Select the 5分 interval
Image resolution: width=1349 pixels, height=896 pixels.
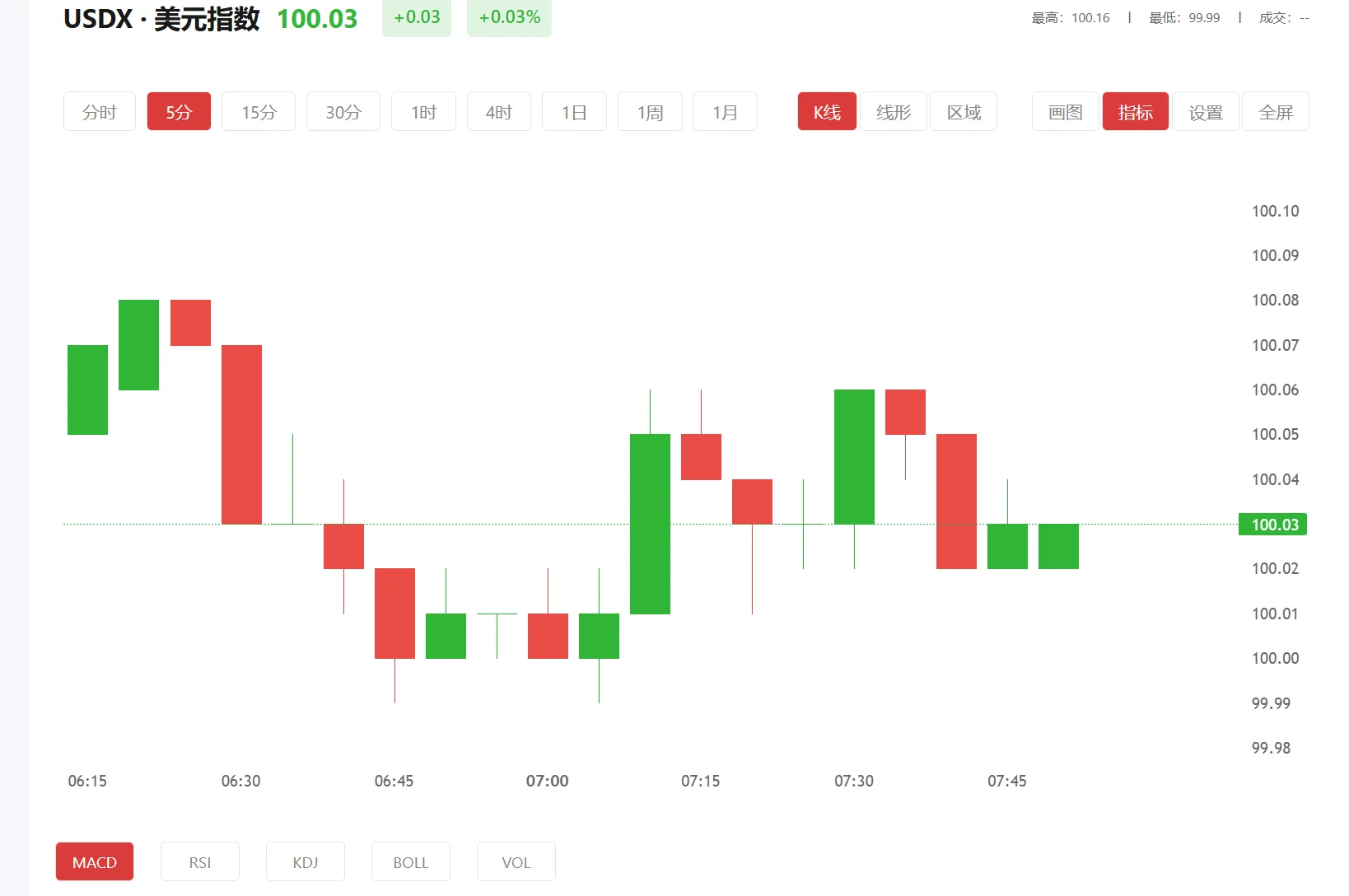179,112
